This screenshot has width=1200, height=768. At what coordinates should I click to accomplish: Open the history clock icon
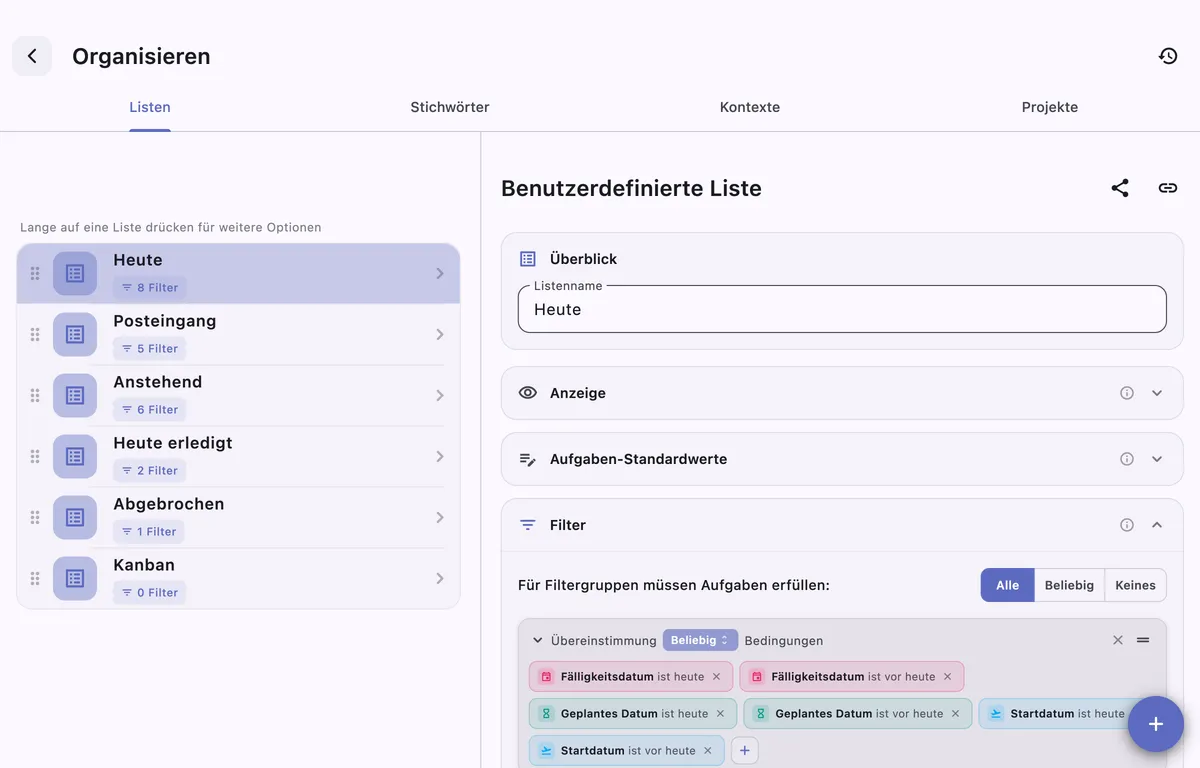(x=1168, y=56)
